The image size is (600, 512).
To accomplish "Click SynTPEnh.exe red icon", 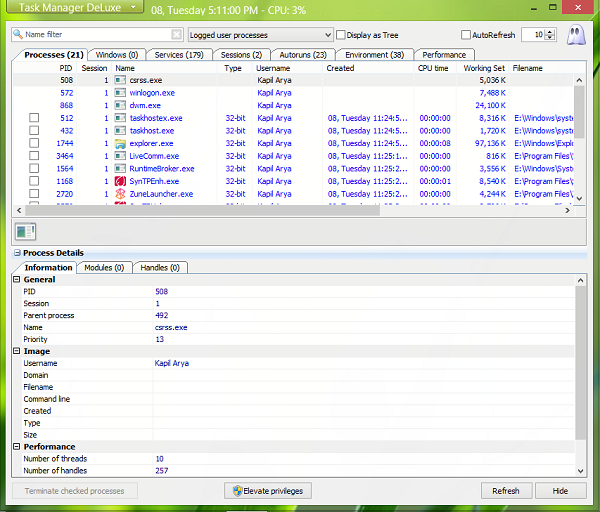I will pos(120,181).
